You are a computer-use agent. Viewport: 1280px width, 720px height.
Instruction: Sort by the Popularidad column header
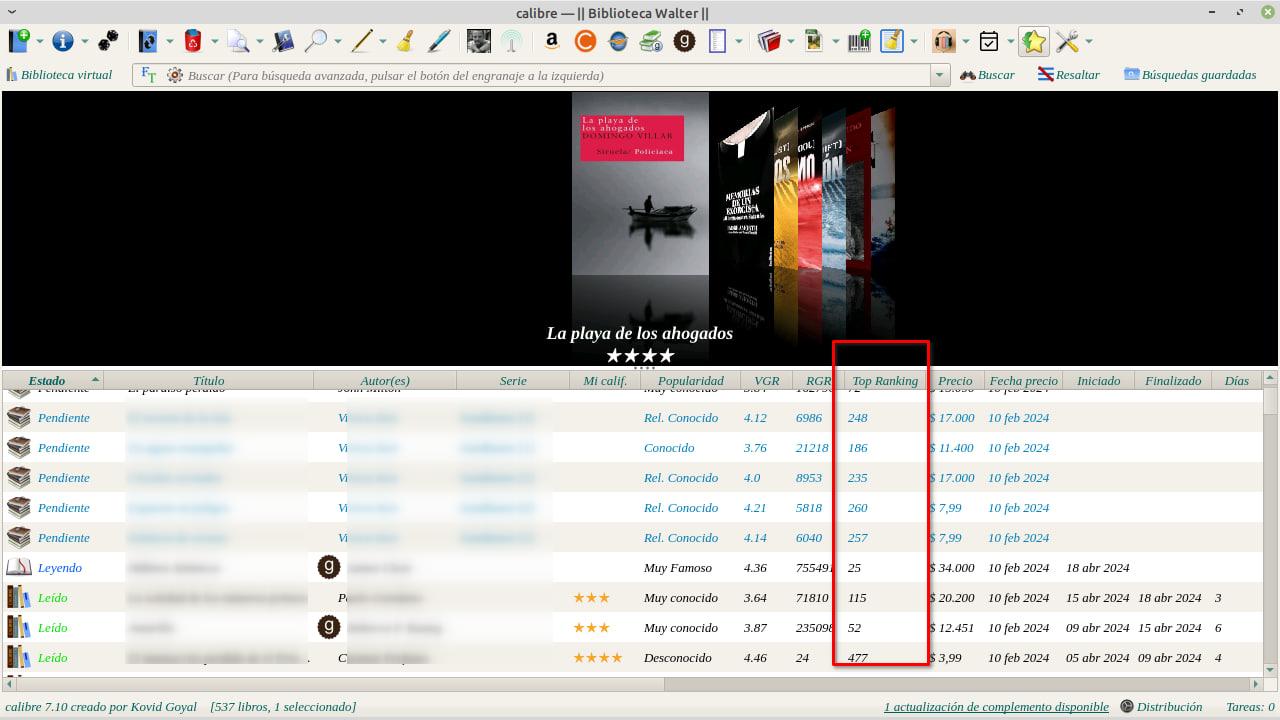[x=691, y=380]
